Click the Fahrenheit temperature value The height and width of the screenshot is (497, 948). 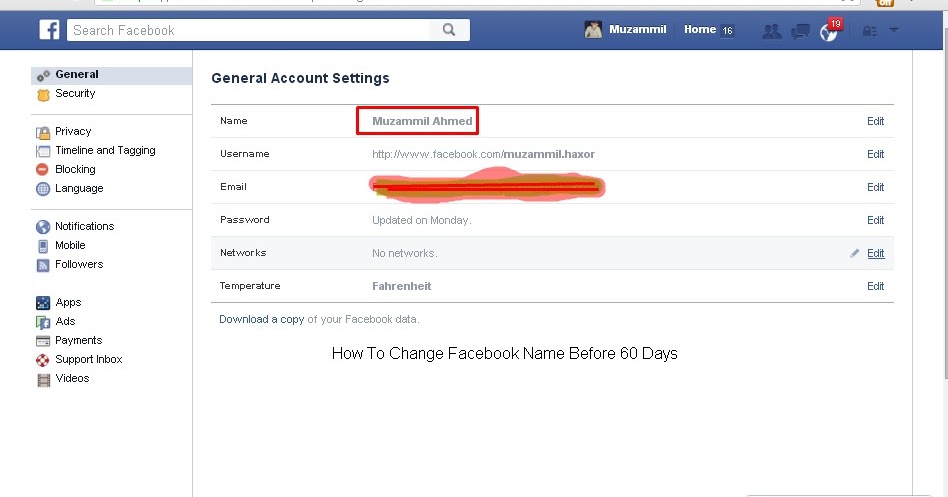[x=401, y=286]
